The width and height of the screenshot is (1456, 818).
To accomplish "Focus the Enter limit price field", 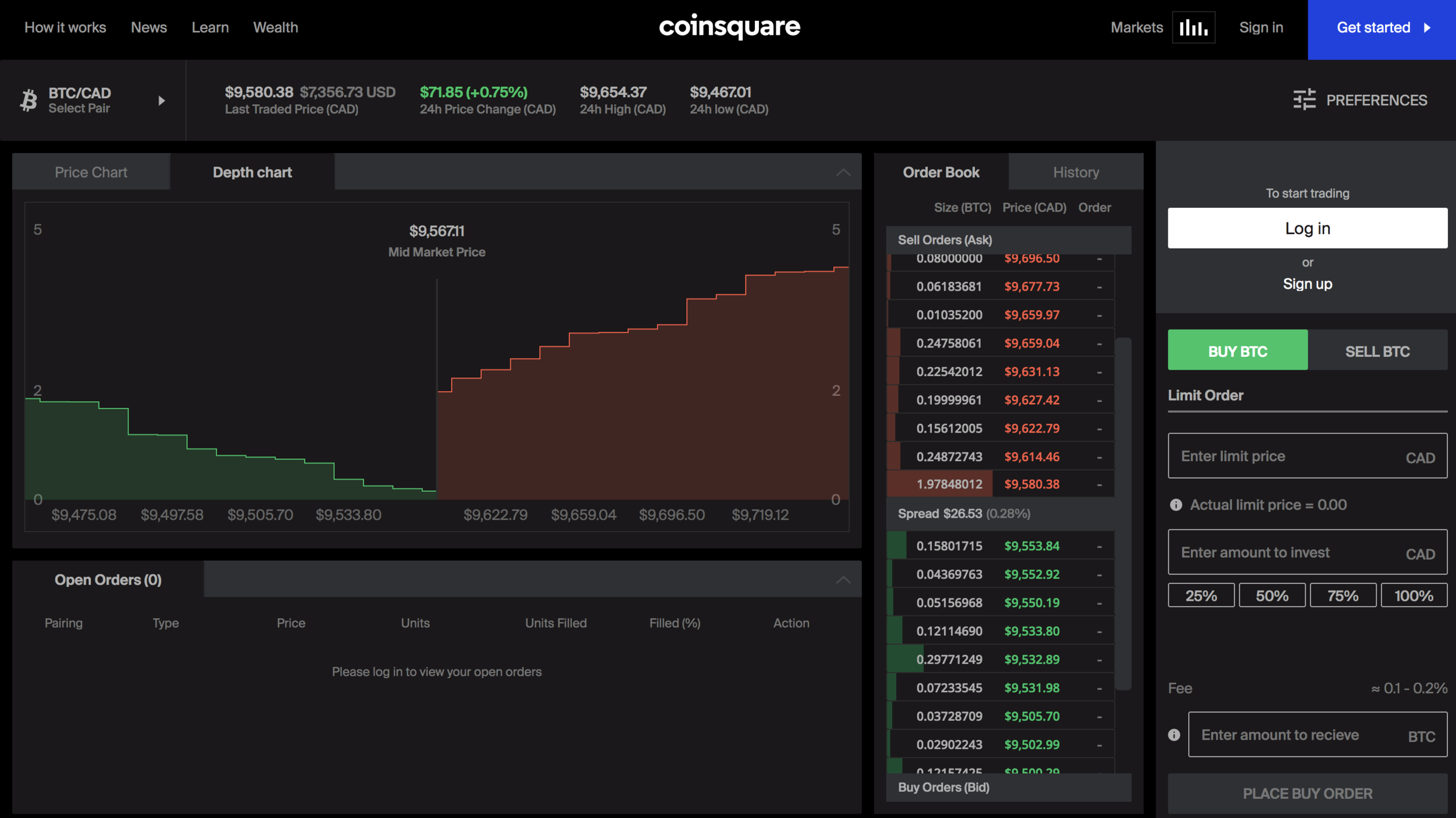I will pos(1307,456).
